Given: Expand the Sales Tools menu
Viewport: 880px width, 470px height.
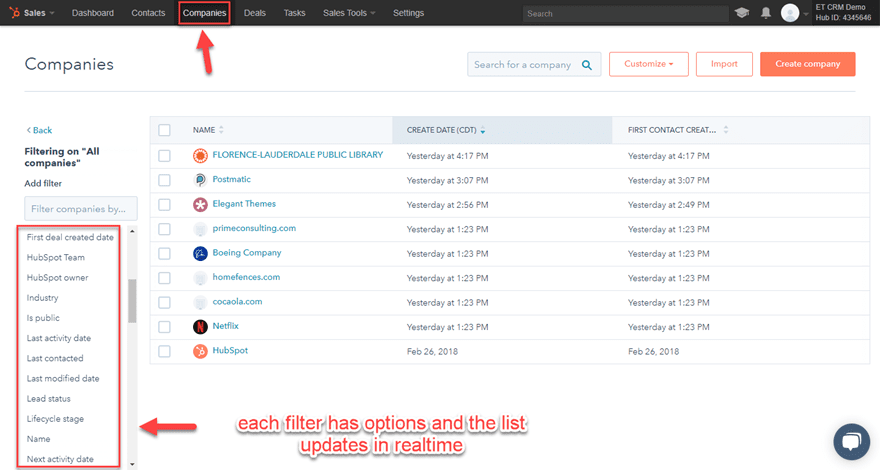Looking at the screenshot, I should (349, 13).
